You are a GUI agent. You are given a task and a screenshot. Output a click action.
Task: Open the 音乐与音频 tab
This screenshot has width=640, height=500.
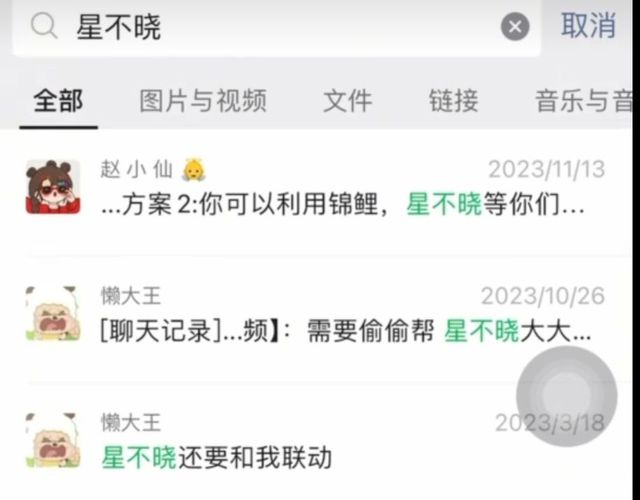coord(584,100)
